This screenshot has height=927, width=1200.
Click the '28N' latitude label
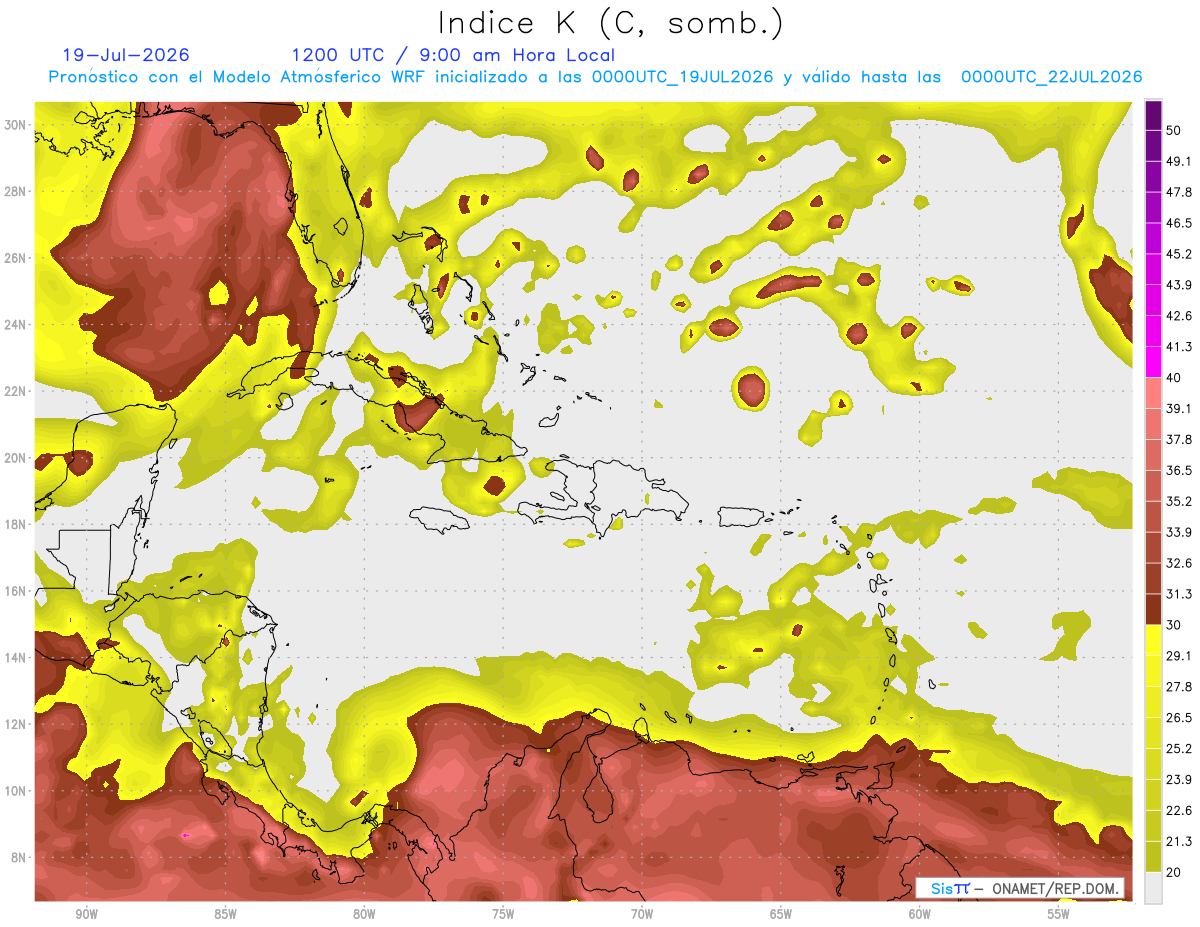tap(16, 191)
